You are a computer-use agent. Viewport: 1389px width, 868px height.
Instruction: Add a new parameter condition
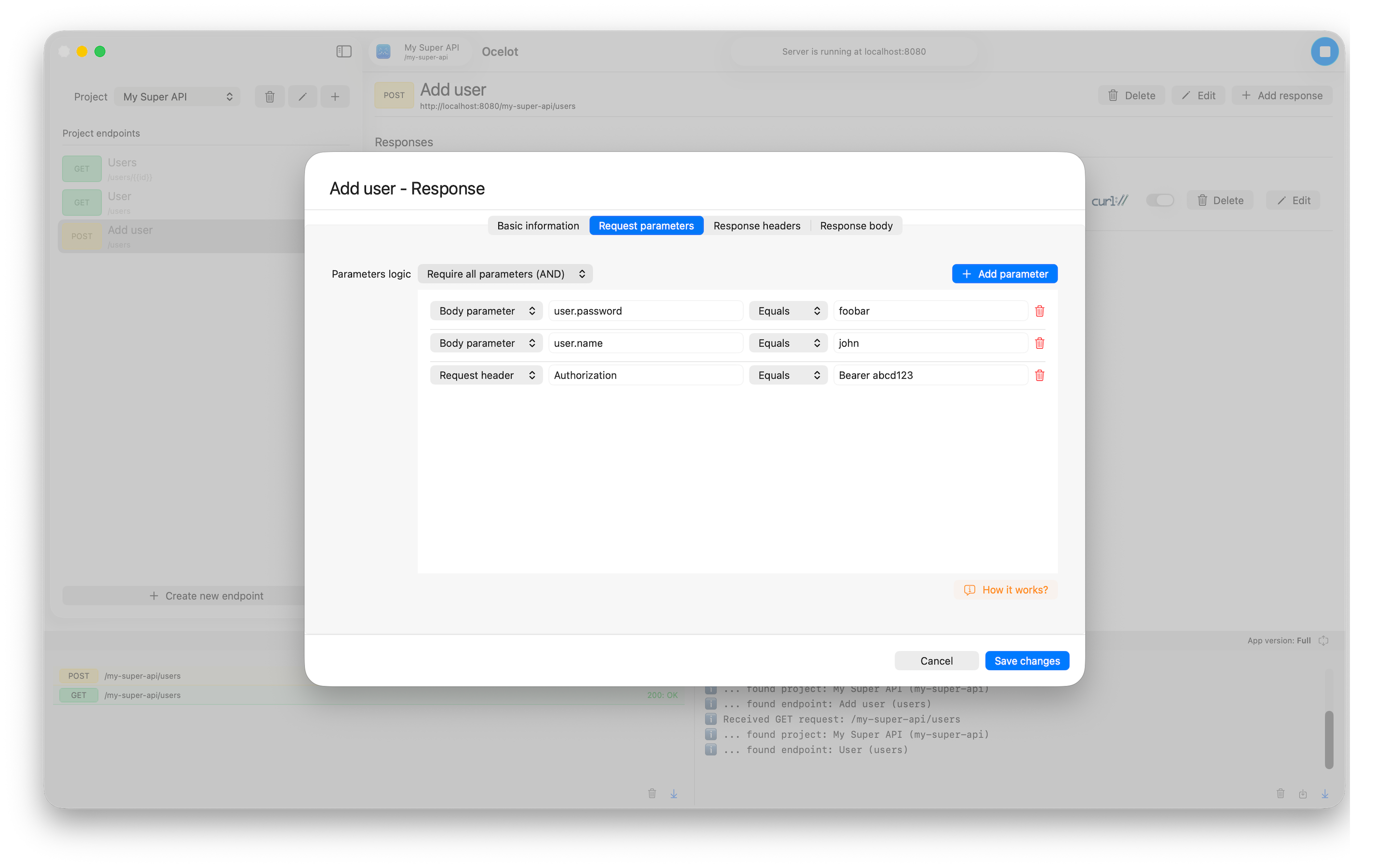click(1004, 273)
